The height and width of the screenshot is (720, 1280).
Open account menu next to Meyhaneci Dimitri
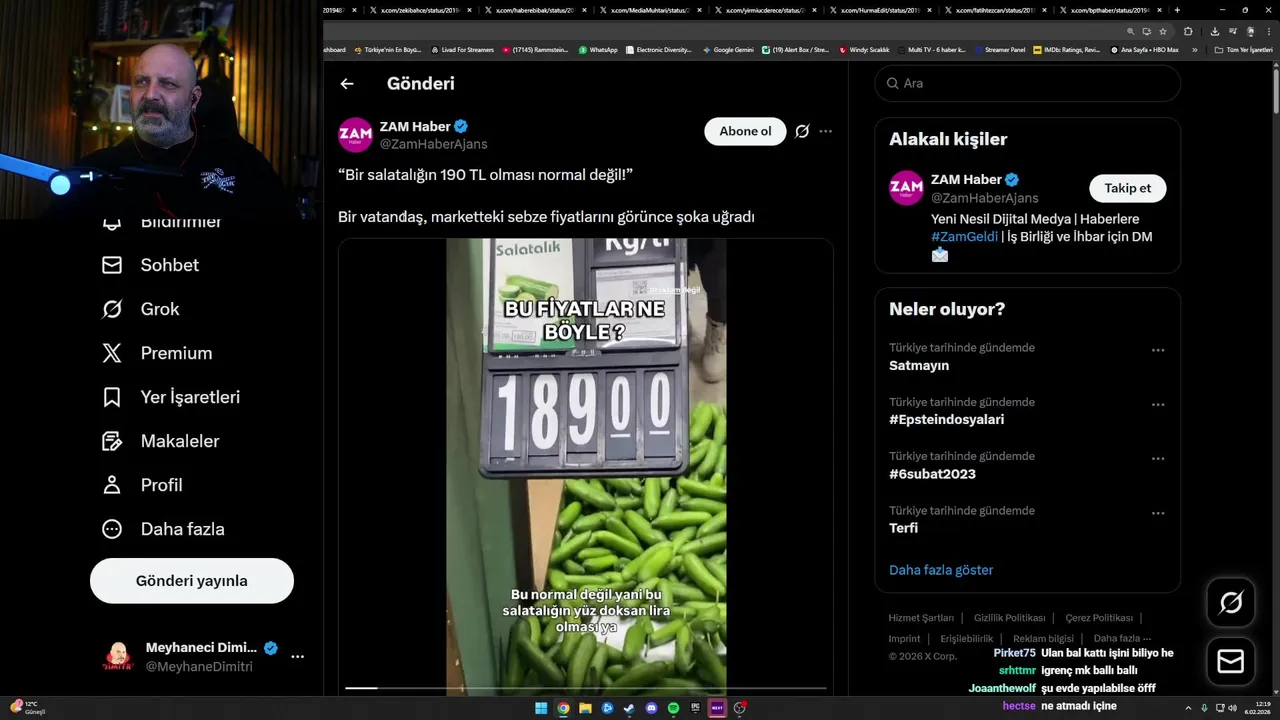297,657
